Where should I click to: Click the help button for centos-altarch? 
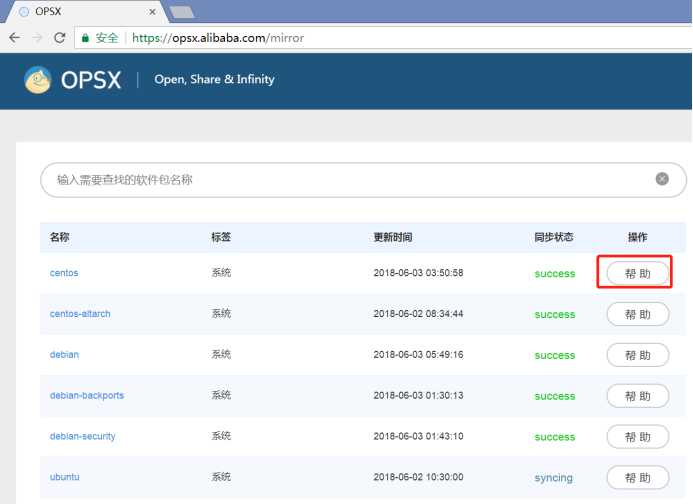[x=637, y=314]
